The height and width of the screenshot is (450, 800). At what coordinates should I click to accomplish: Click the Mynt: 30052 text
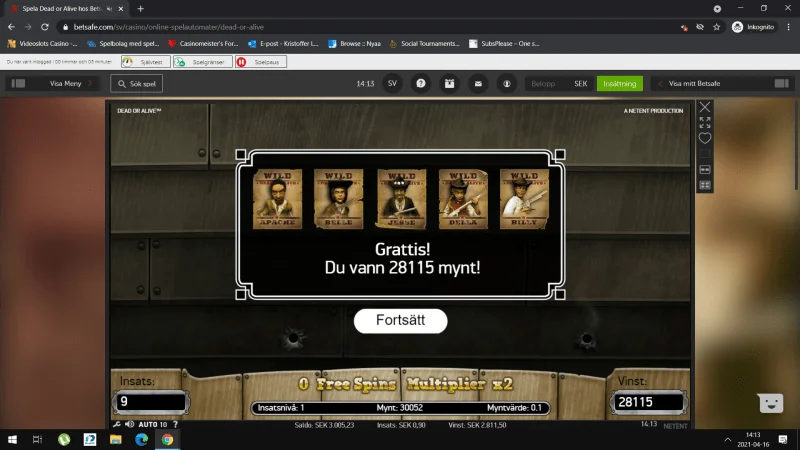399,408
